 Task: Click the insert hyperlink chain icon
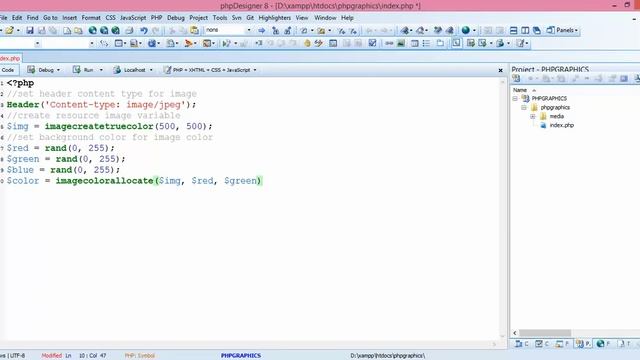pyautogui.click(x=389, y=43)
